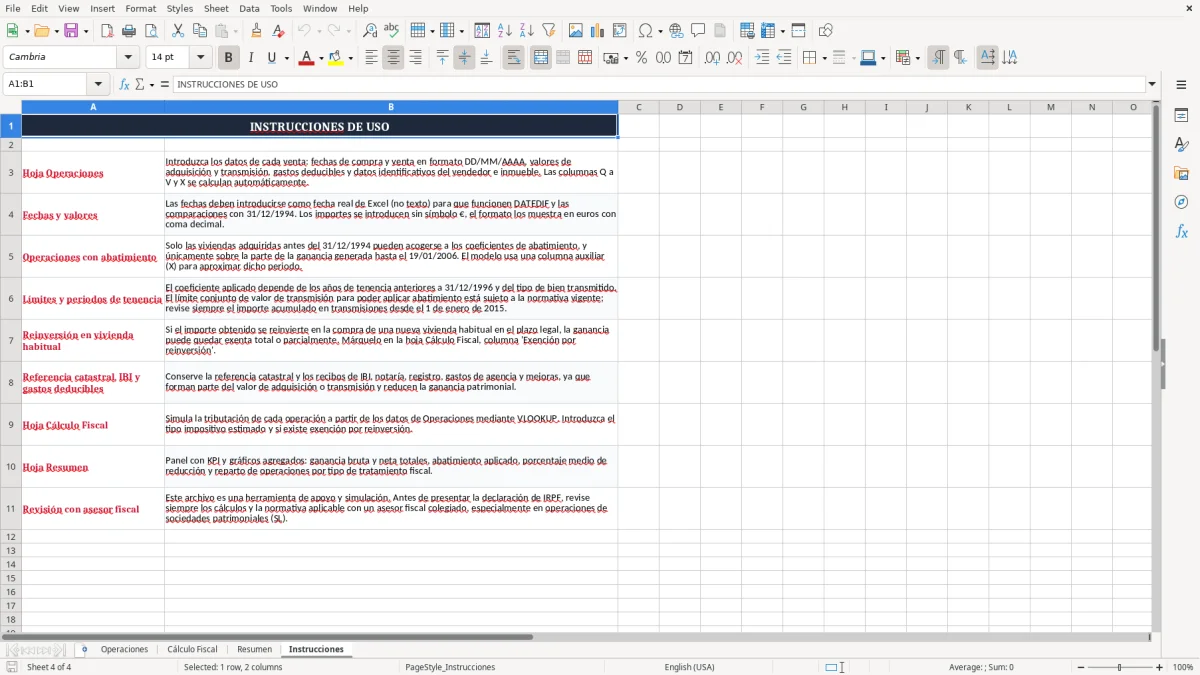The height and width of the screenshot is (675, 1200).
Task: Expand the formula bar
Action: pos(1152,84)
